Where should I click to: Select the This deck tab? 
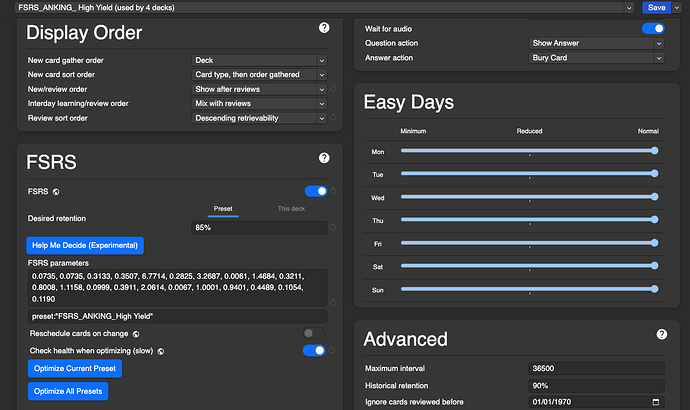293,208
